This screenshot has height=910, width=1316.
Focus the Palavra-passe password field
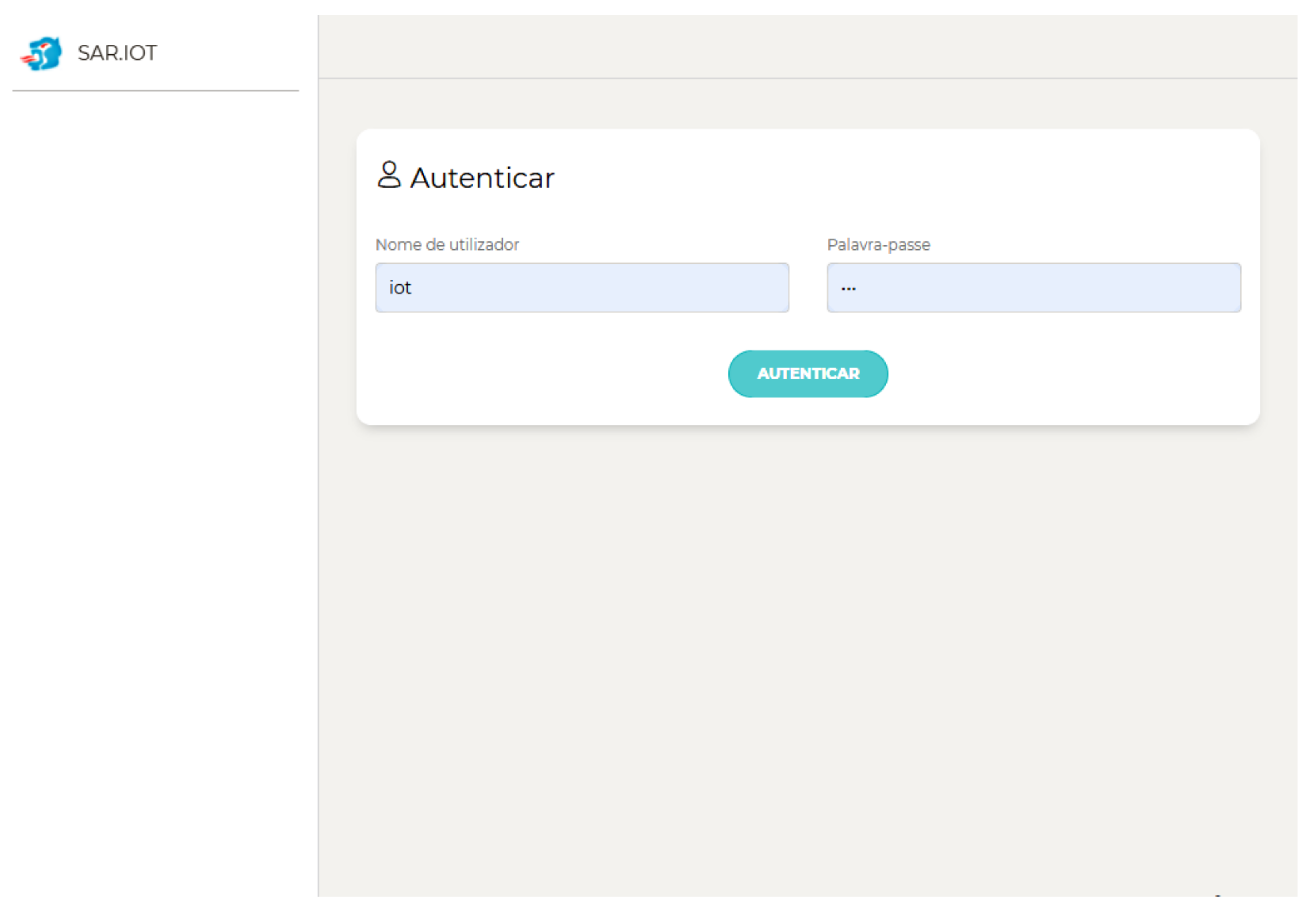pos(1033,288)
